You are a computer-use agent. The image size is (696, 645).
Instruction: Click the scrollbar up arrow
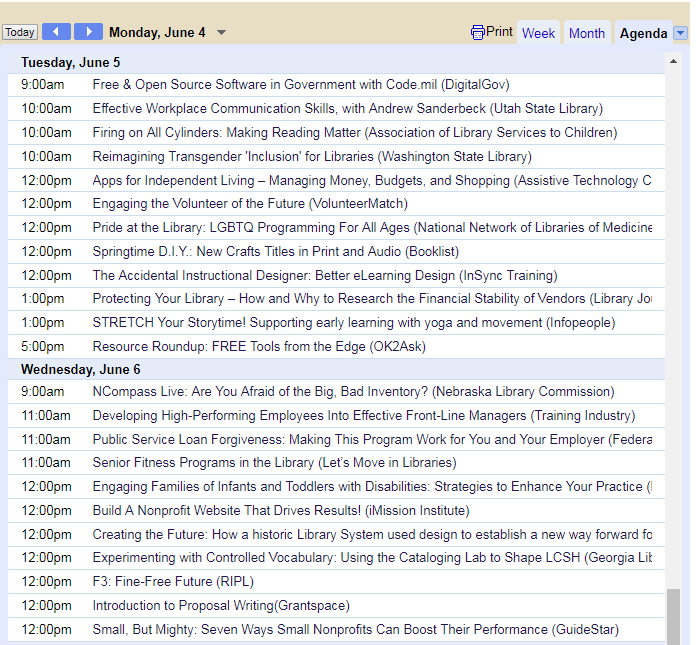(x=673, y=61)
